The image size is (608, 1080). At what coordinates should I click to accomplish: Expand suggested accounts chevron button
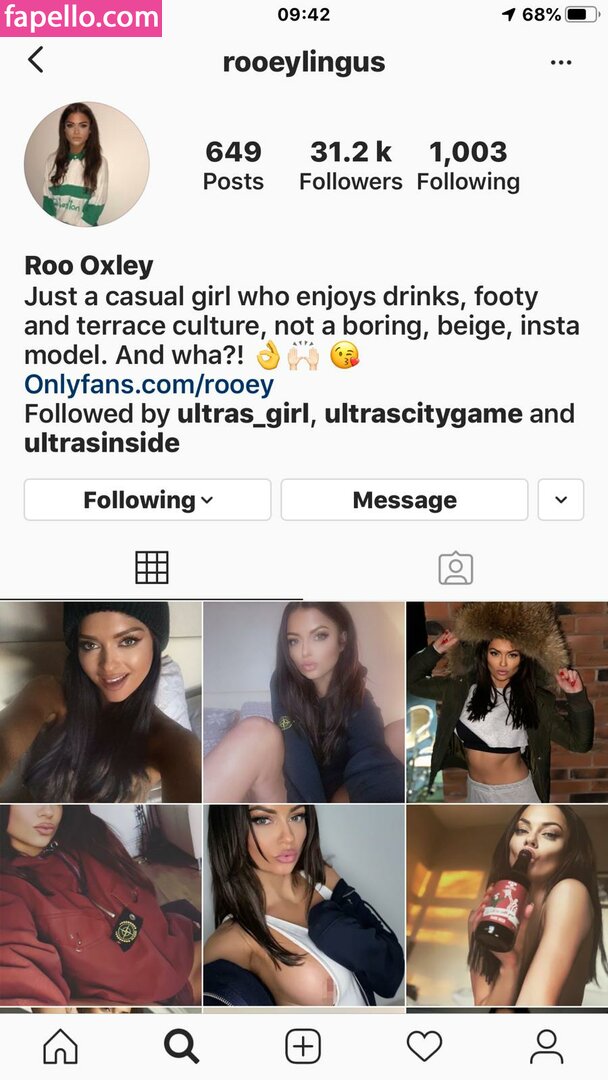tap(561, 500)
